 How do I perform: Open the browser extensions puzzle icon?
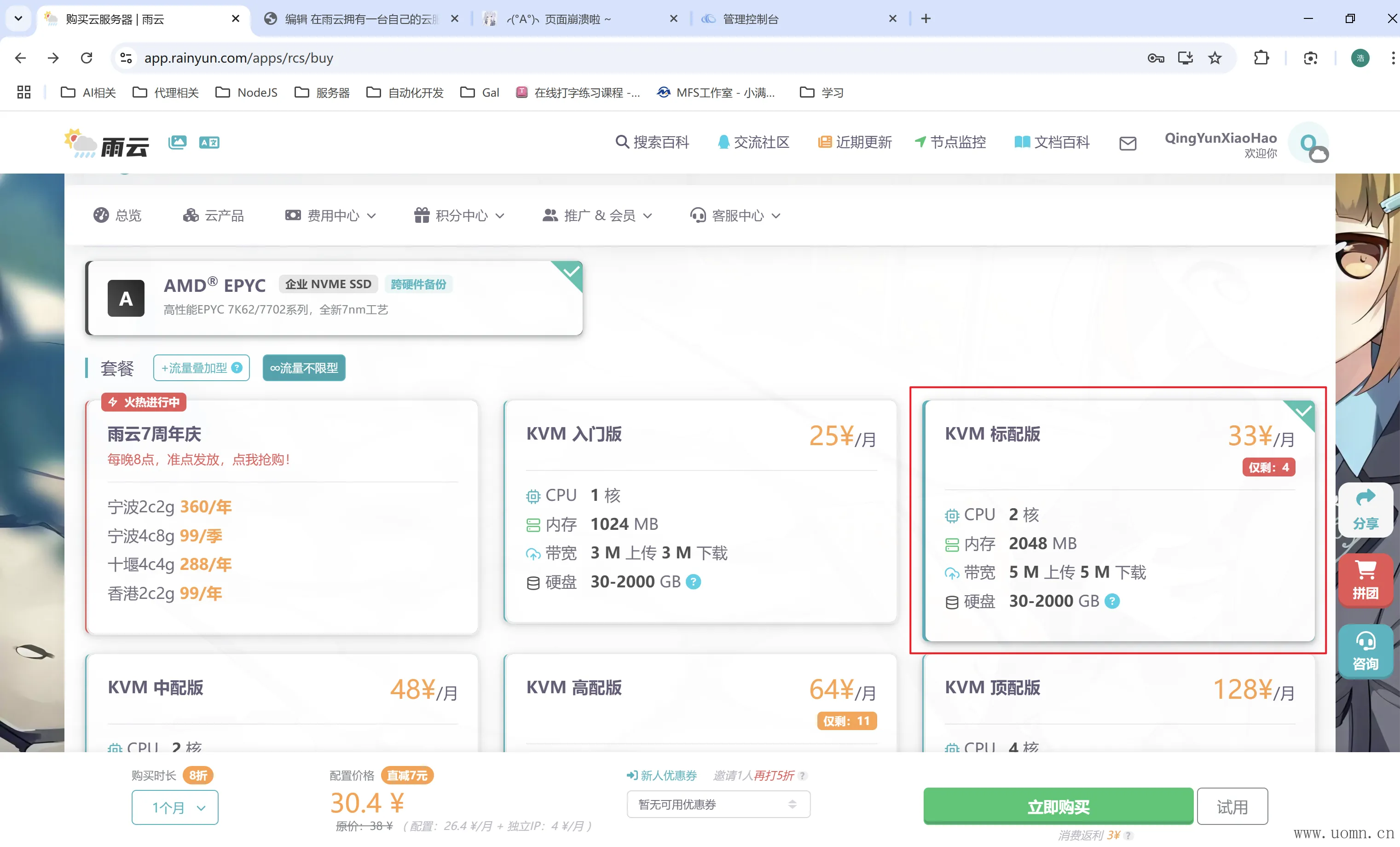click(1261, 58)
